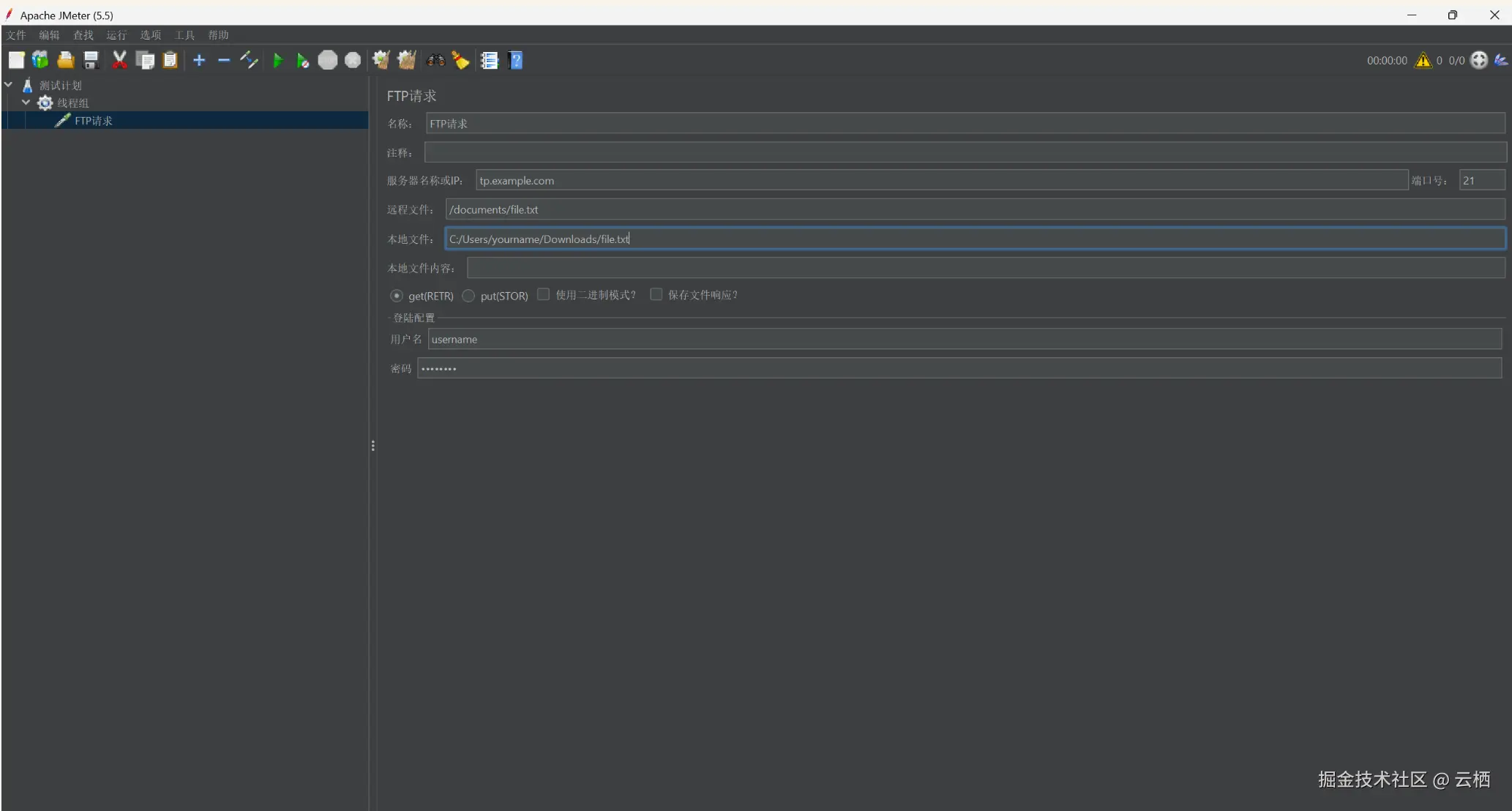This screenshot has height=811, width=1512.
Task: Collapse the 测试计划 tree node
Action: coord(9,85)
